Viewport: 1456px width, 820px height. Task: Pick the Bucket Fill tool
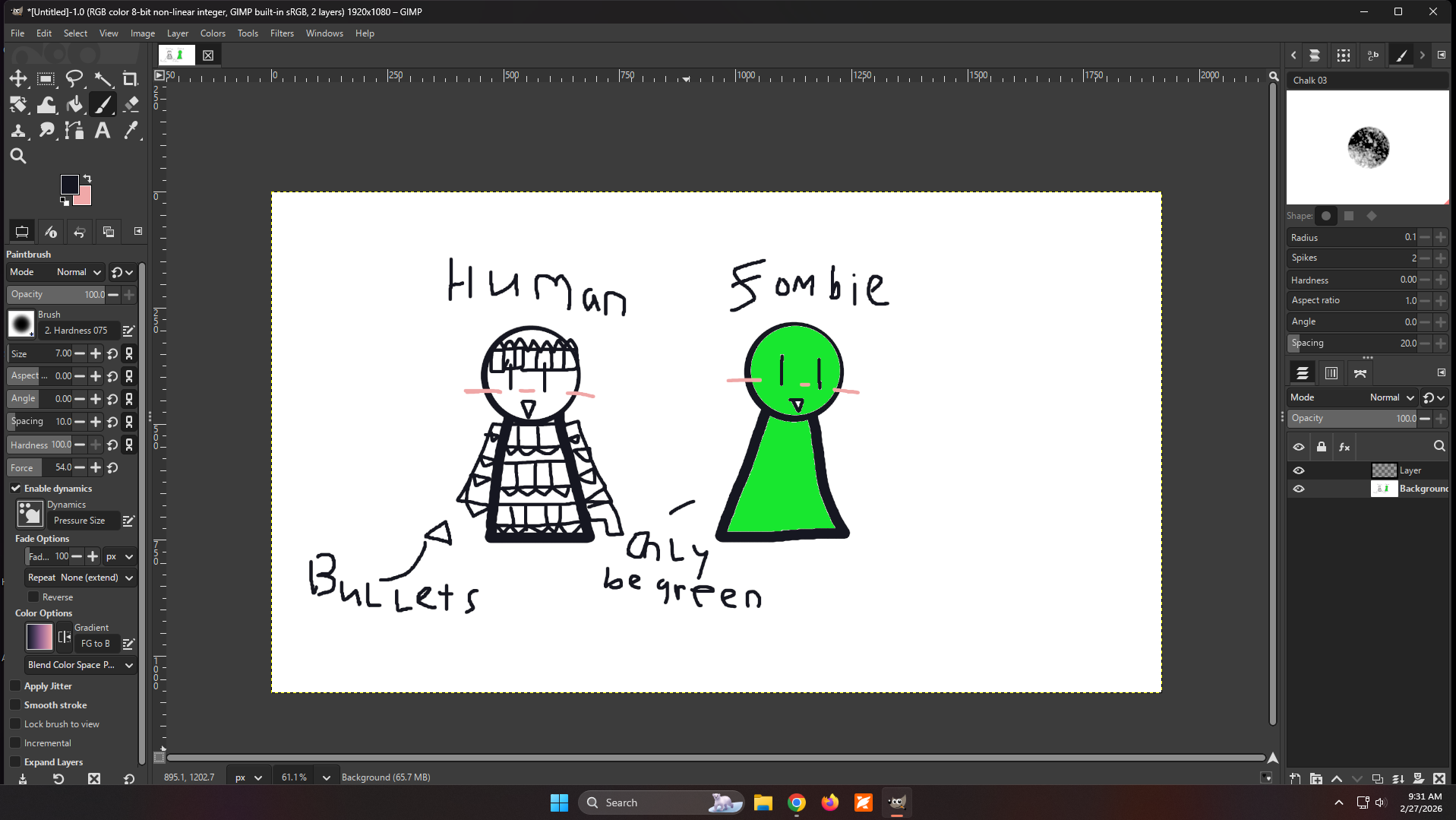pos(74,104)
